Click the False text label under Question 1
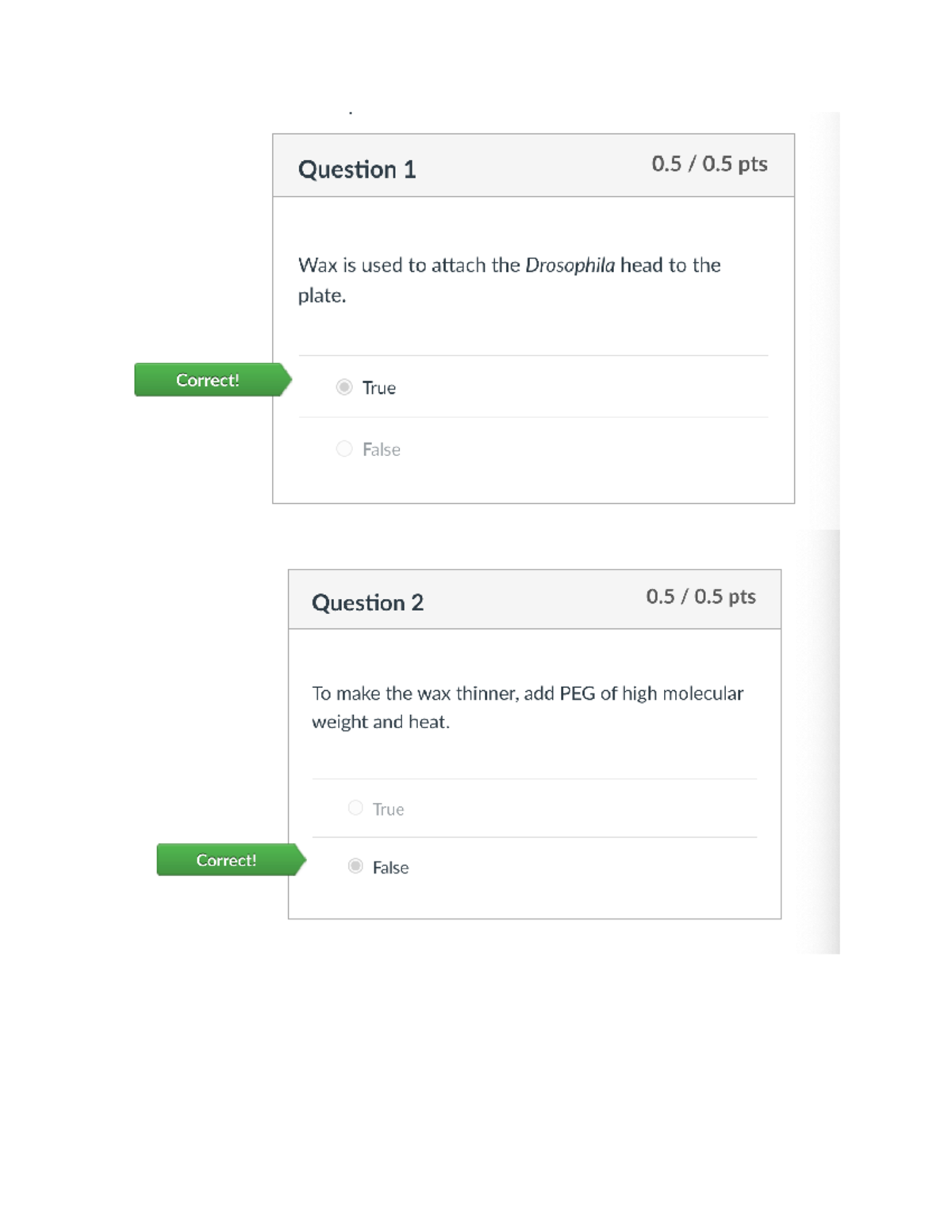 pos(382,450)
